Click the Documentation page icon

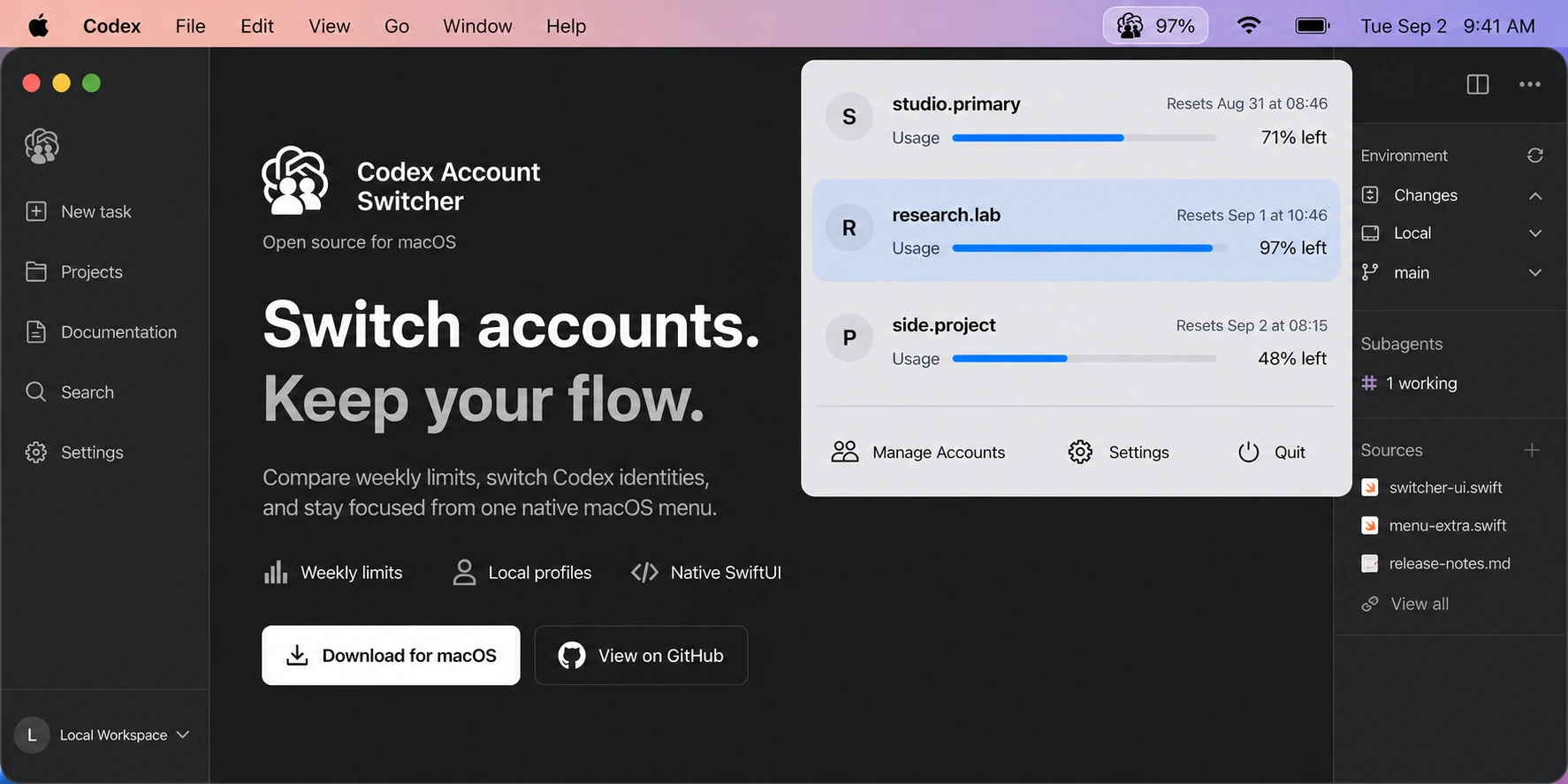[36, 331]
